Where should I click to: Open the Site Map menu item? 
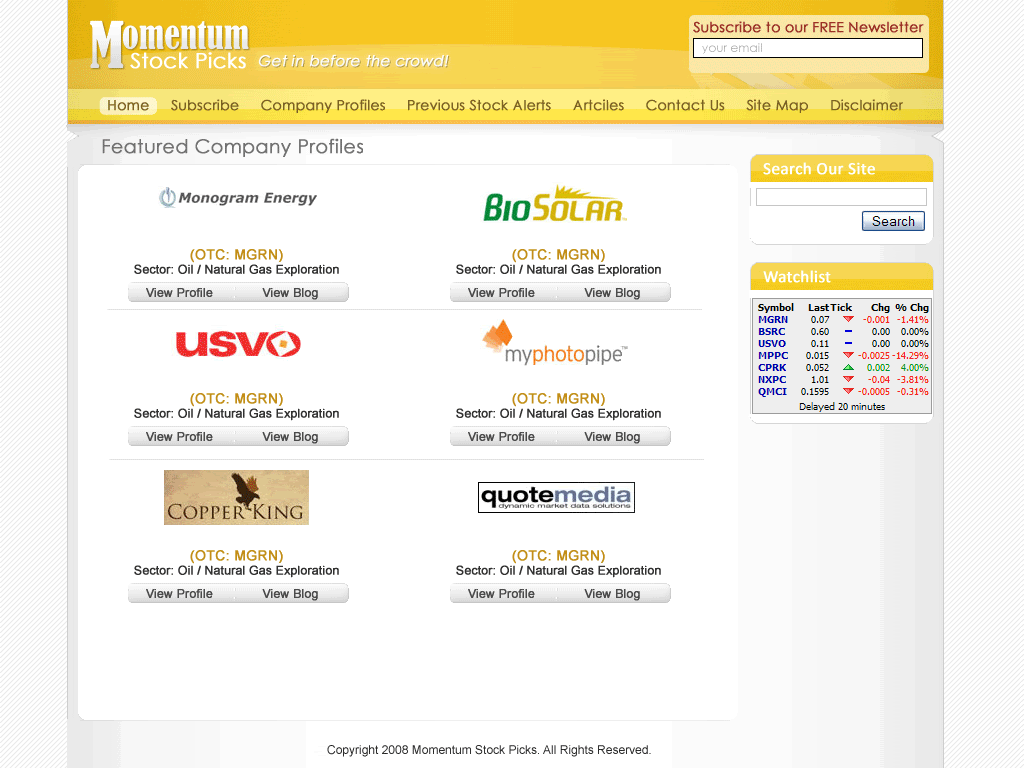pos(777,105)
